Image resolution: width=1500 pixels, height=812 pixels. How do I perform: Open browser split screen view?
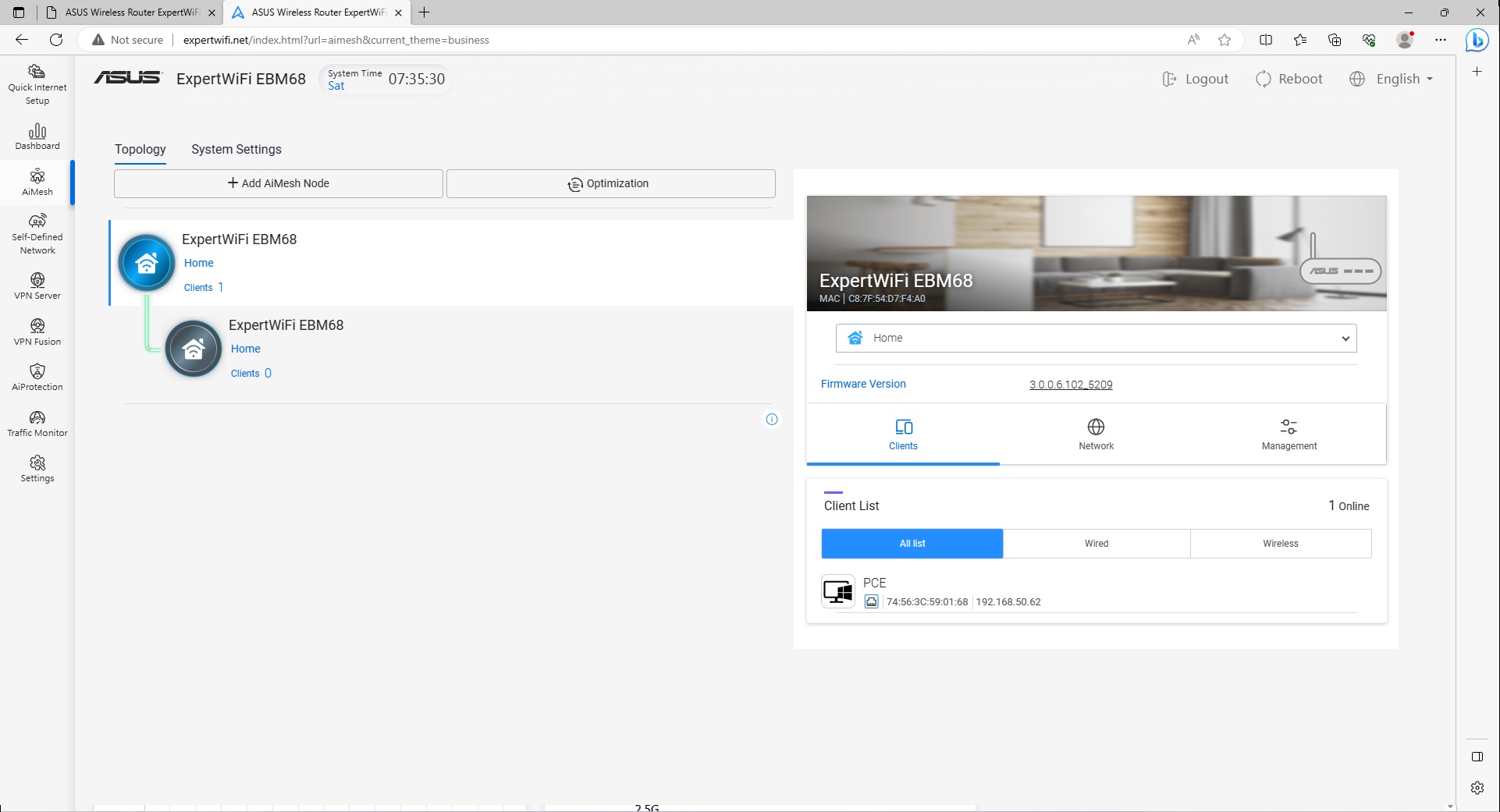(x=1266, y=40)
